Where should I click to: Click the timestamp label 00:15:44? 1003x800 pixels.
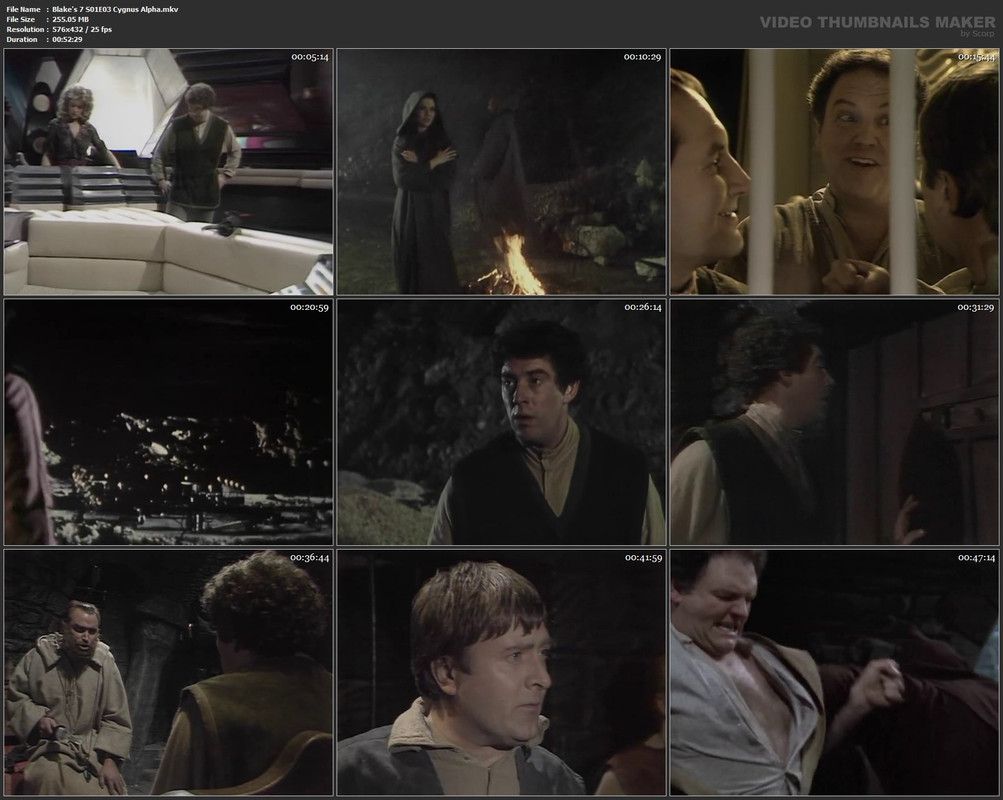[x=975, y=57]
